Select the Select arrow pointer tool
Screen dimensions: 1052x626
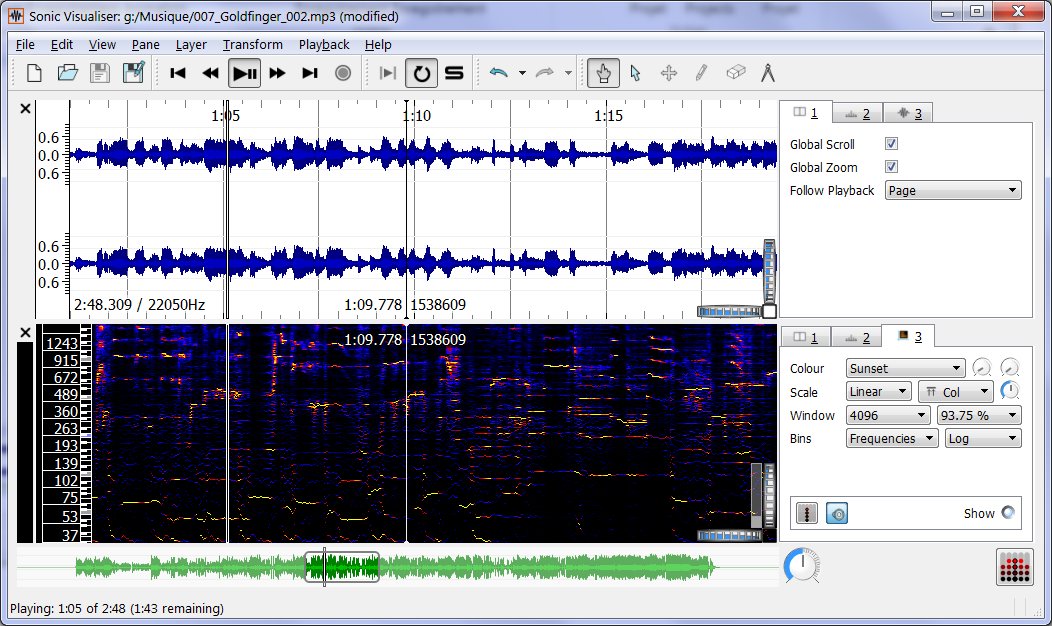635,72
